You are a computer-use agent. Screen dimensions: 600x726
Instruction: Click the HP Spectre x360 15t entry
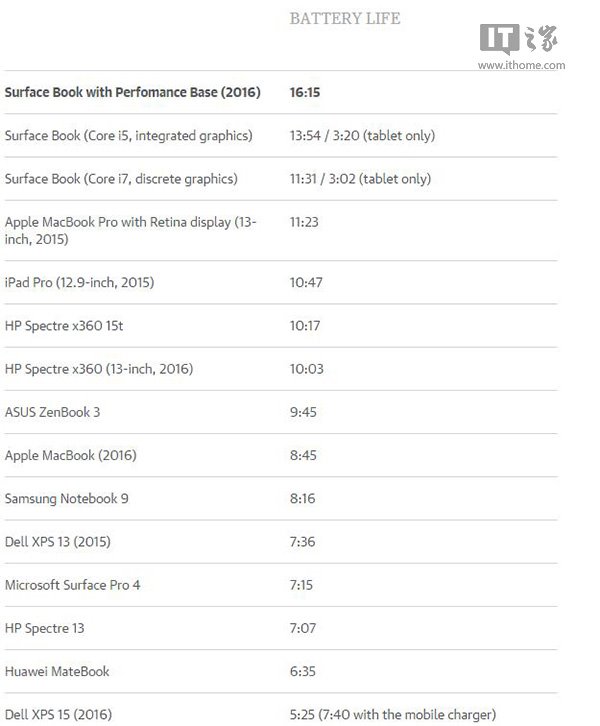(x=64, y=326)
